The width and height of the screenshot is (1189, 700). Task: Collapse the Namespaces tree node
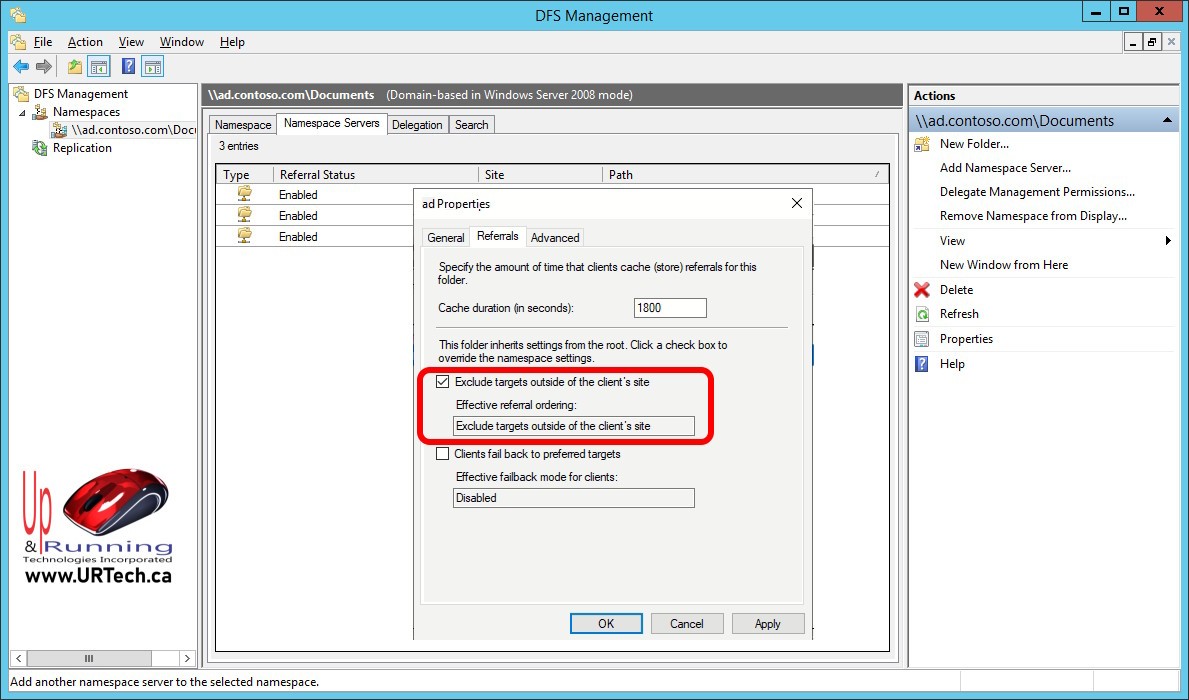pos(22,113)
